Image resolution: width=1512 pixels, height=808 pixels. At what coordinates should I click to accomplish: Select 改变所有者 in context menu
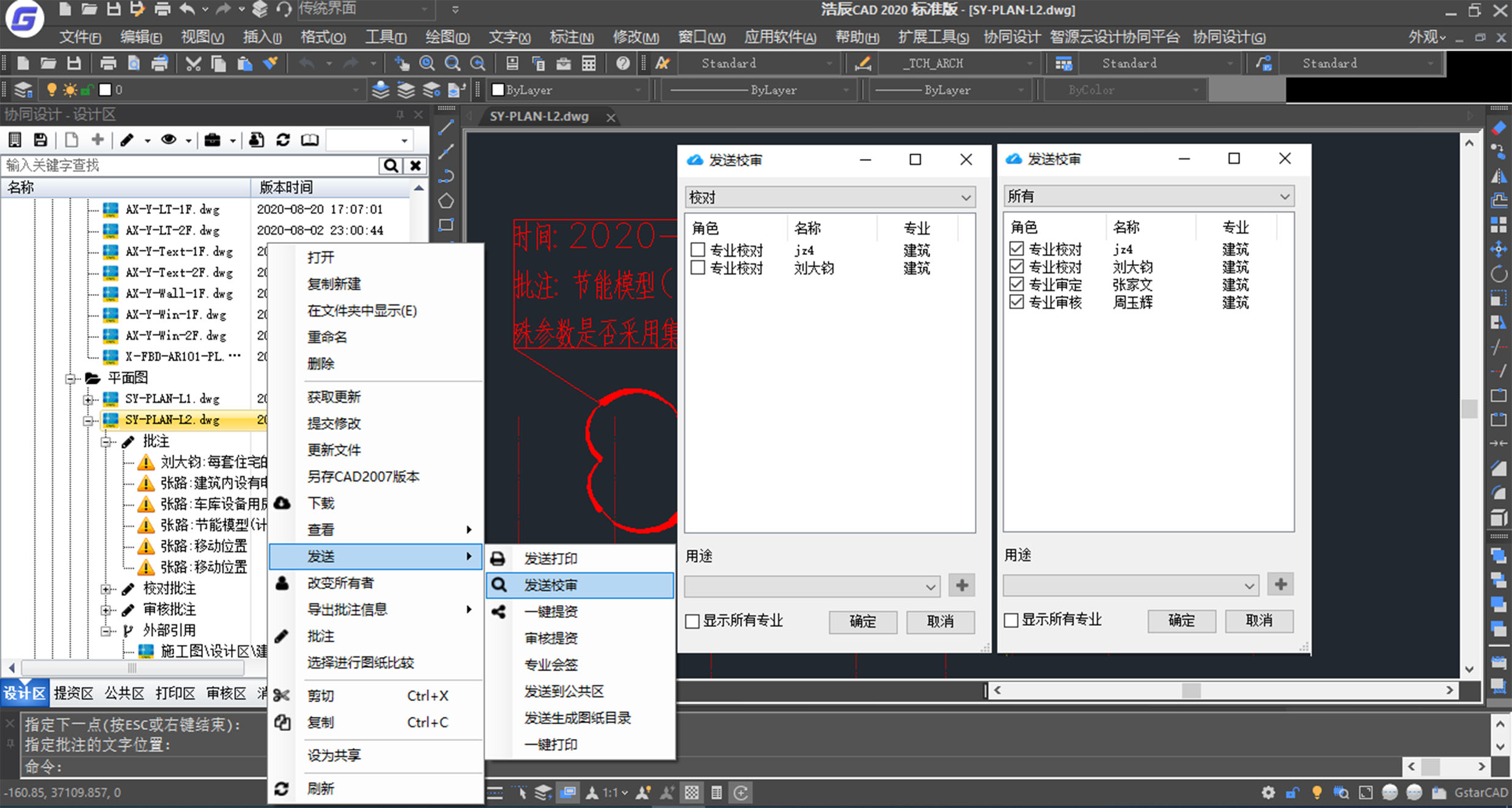tap(340, 582)
